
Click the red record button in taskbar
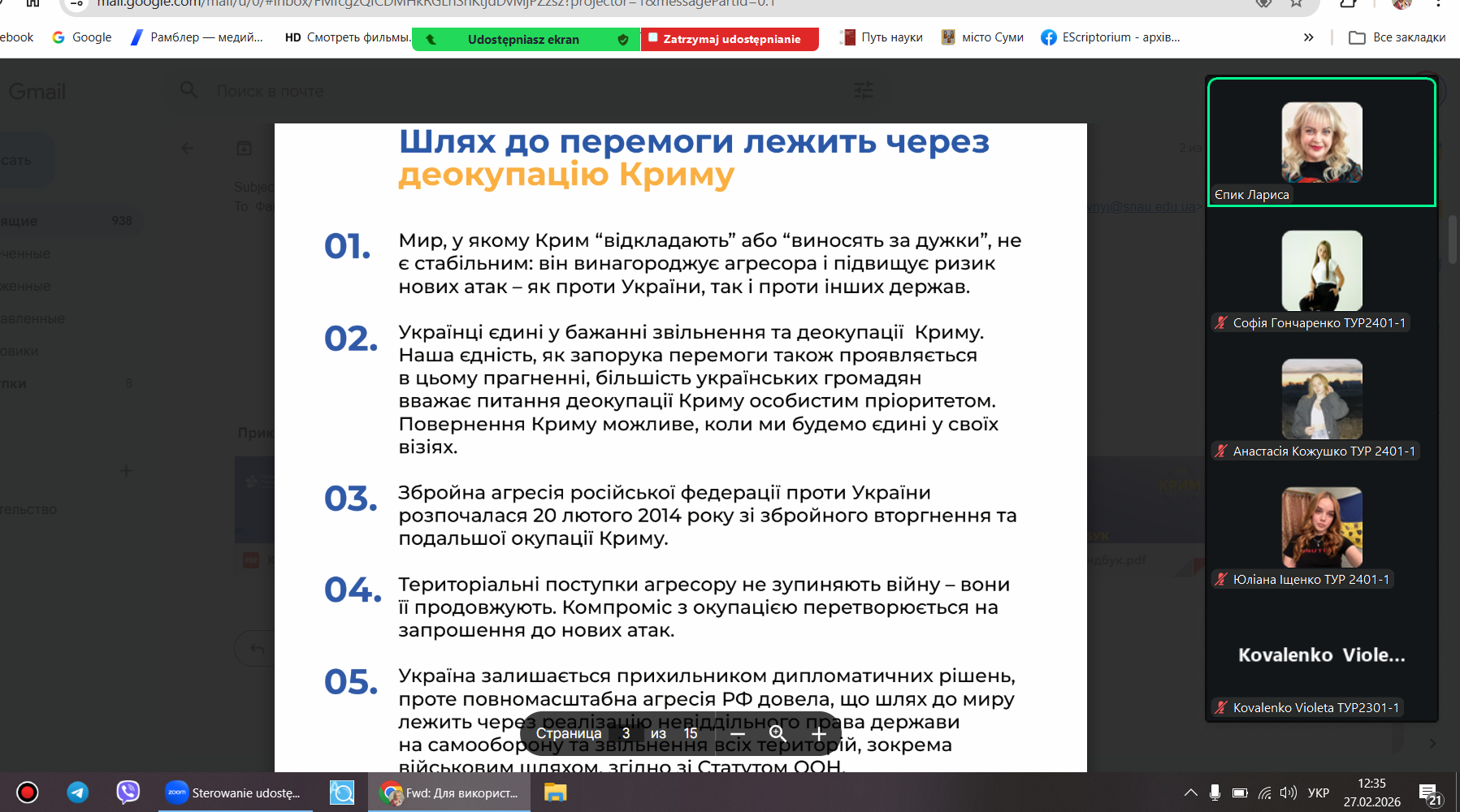point(28,793)
